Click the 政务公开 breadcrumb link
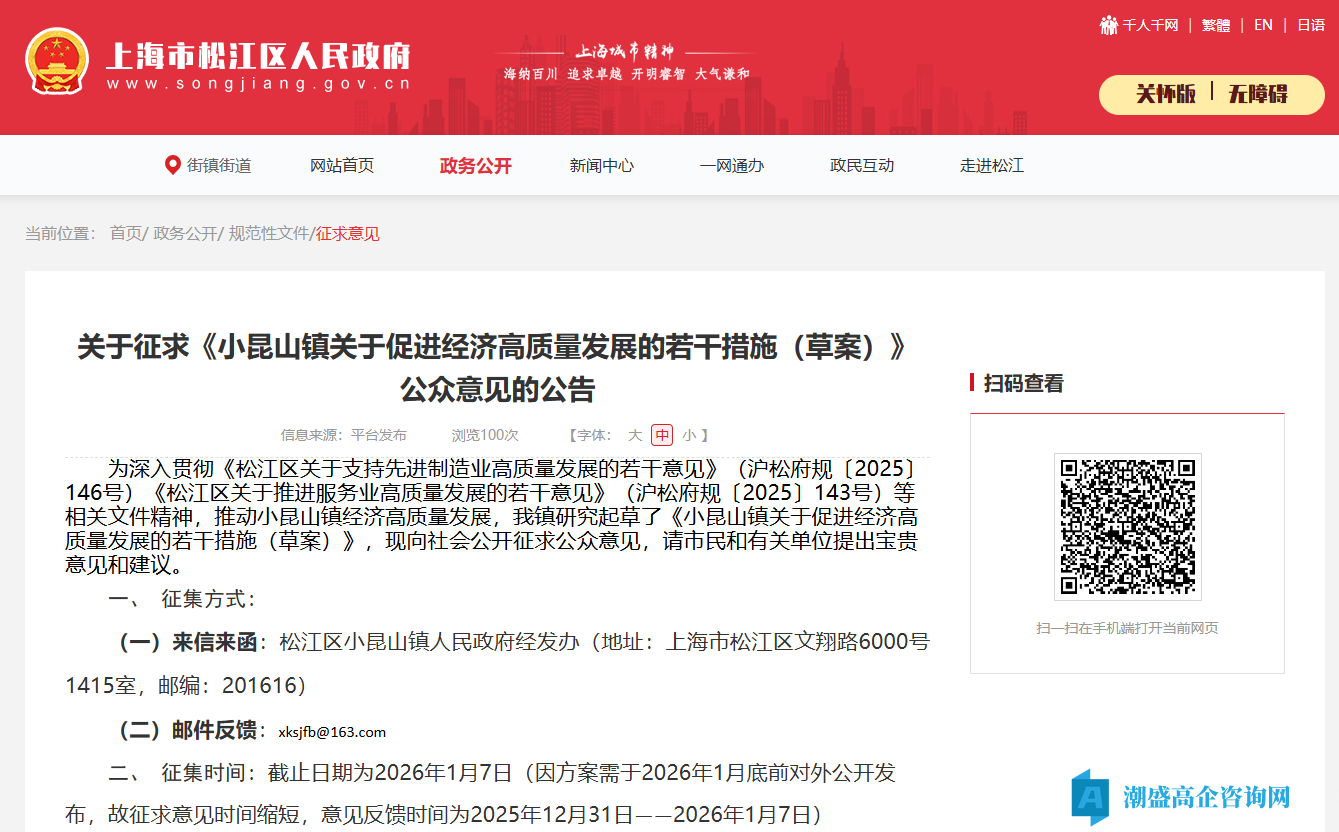Viewport: 1339px width, 832px height. pos(185,233)
